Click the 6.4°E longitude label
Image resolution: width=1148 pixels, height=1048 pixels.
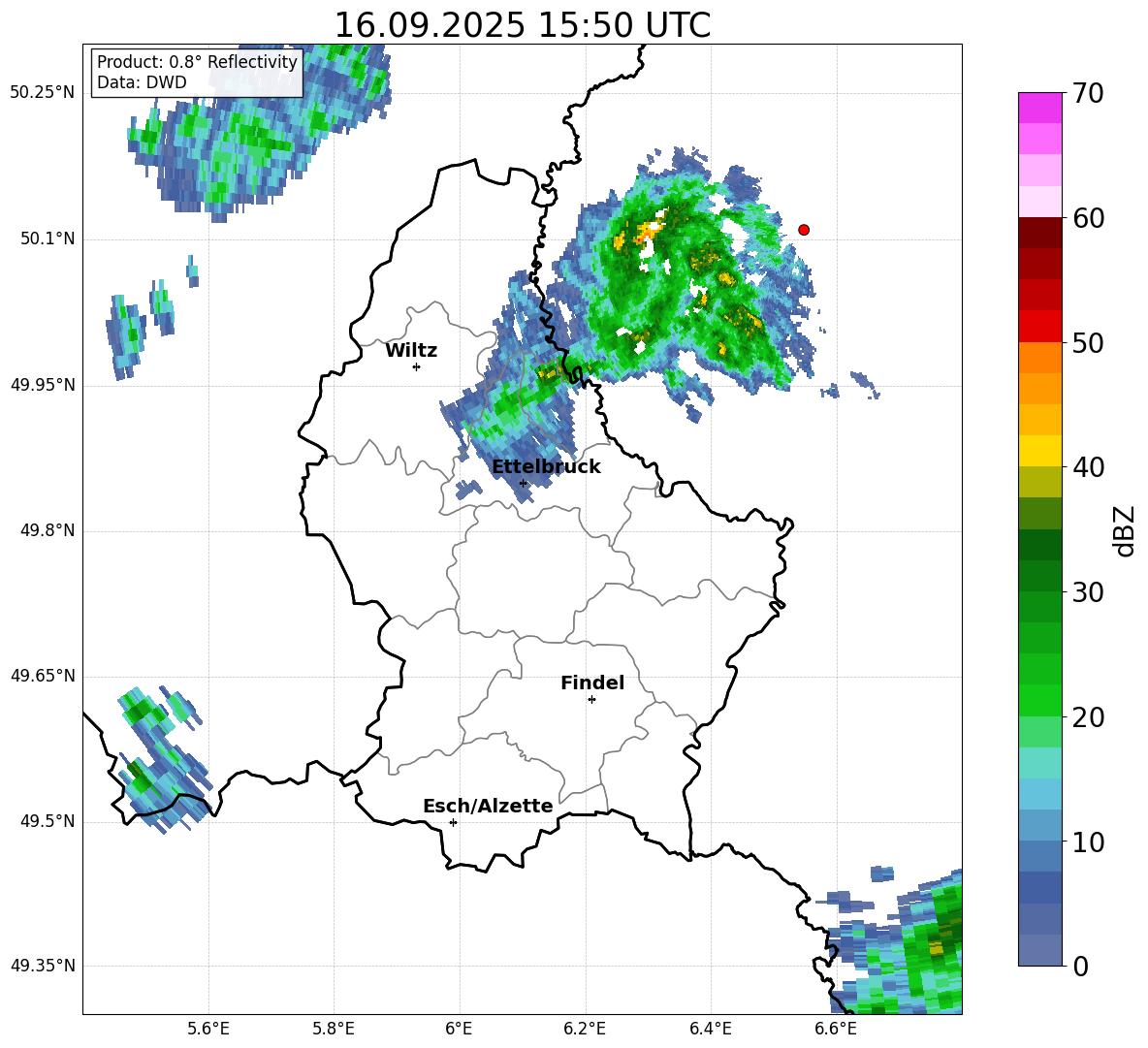[710, 1029]
